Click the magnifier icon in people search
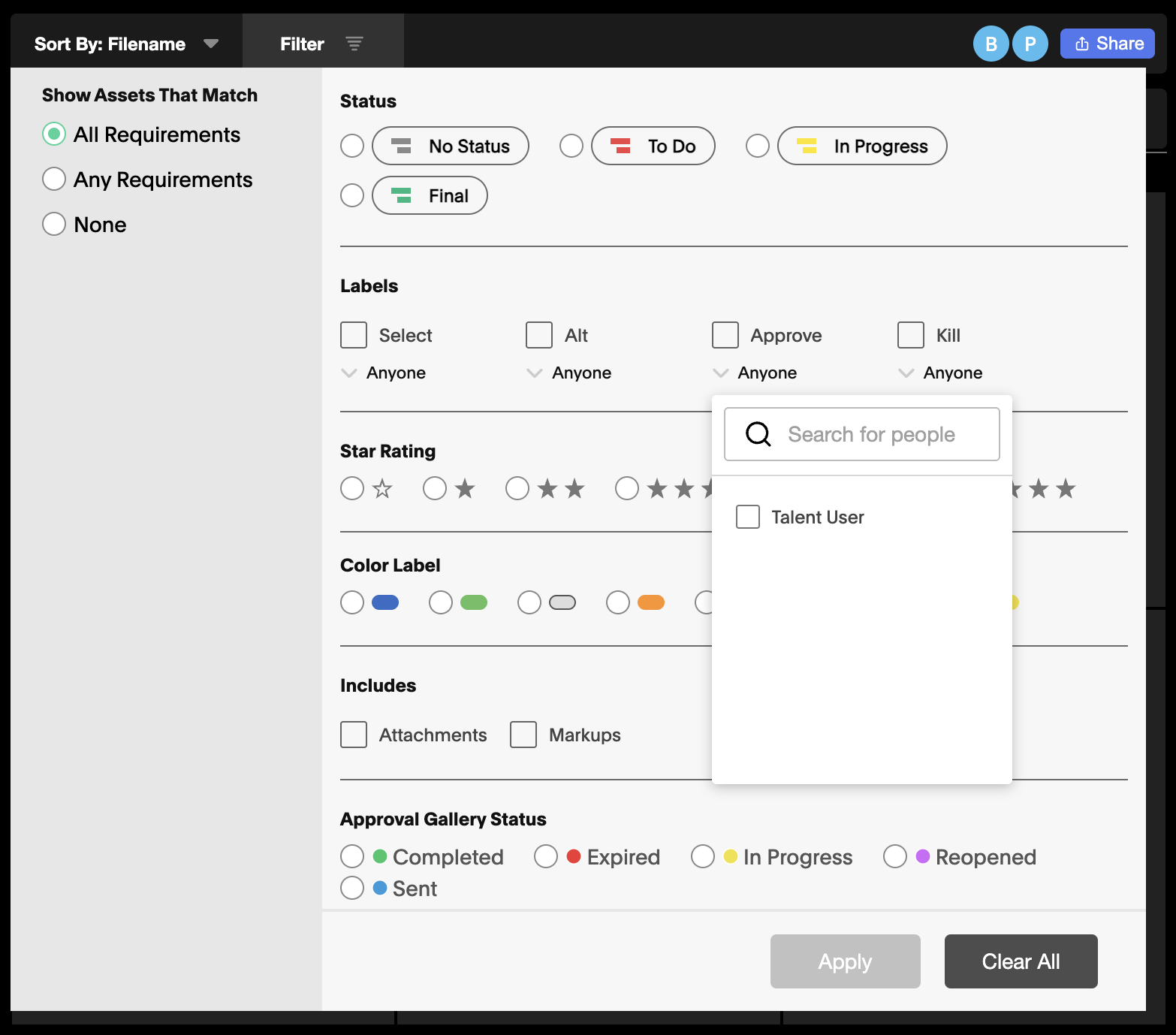This screenshot has height=1035, width=1176. point(758,434)
